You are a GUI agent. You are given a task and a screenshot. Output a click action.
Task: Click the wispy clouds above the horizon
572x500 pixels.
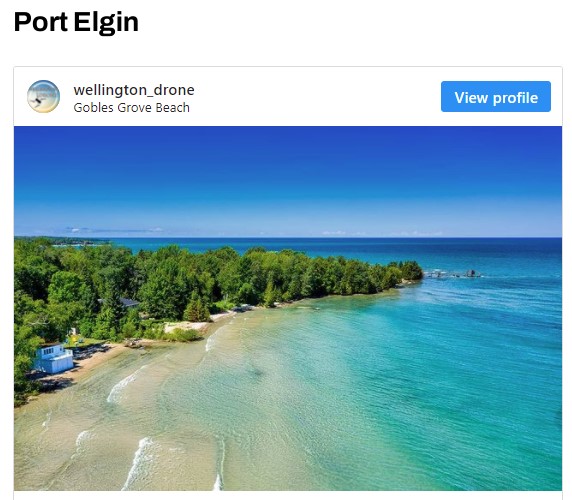(113, 230)
